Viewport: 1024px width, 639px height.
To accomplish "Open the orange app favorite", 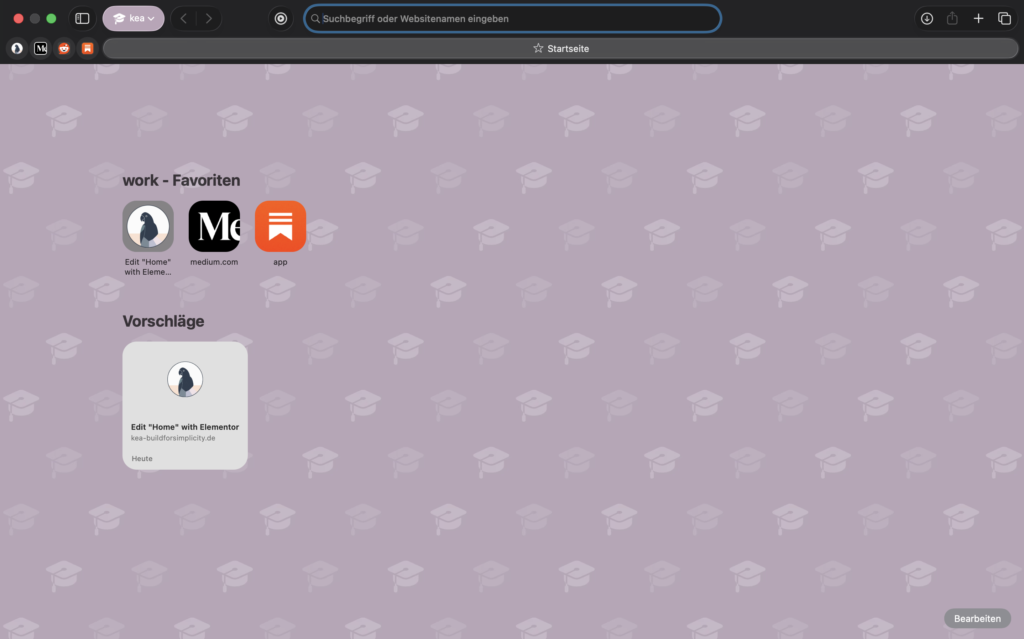I will click(x=280, y=226).
